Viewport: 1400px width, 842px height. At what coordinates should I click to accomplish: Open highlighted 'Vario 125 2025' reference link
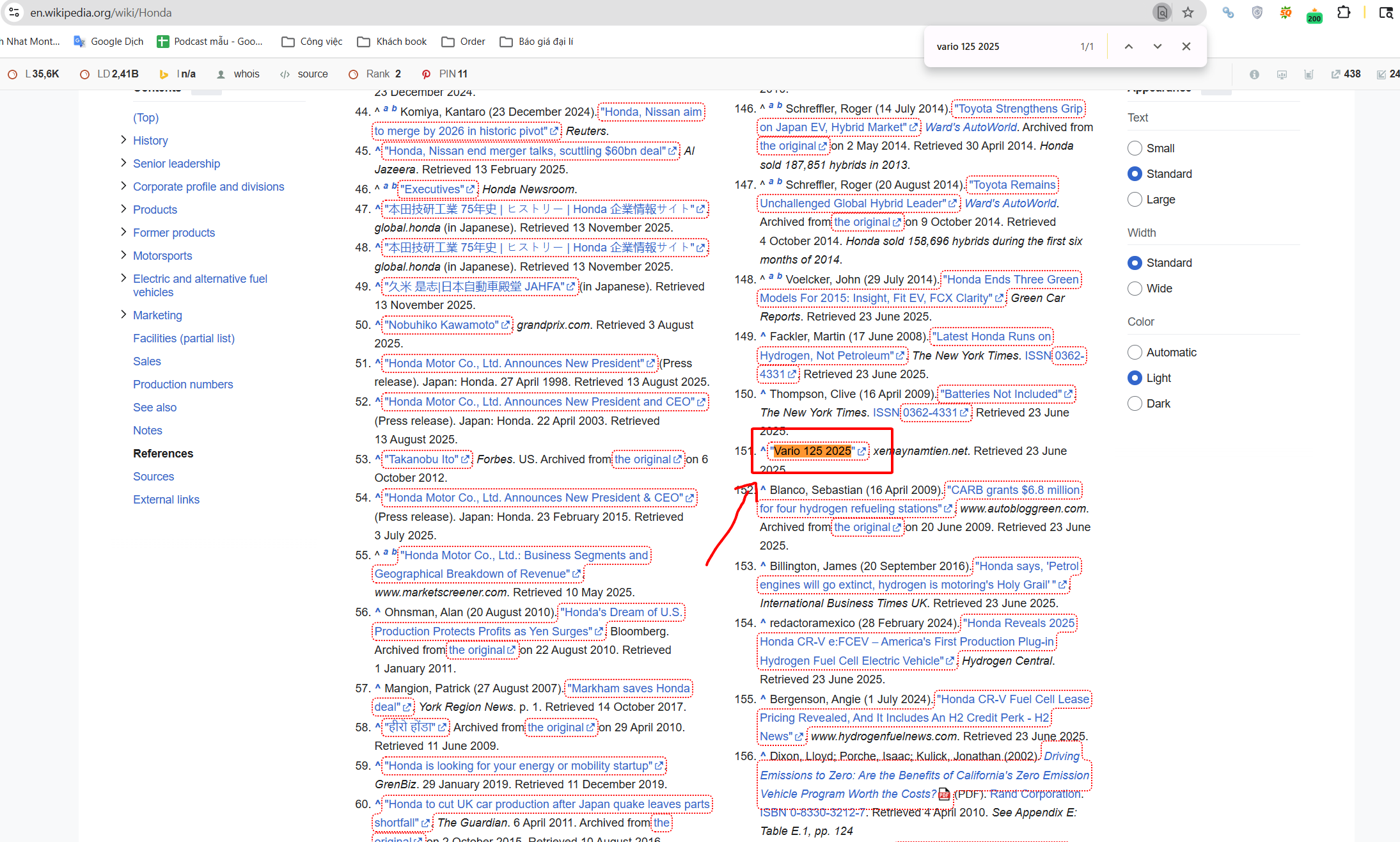[x=819, y=451]
